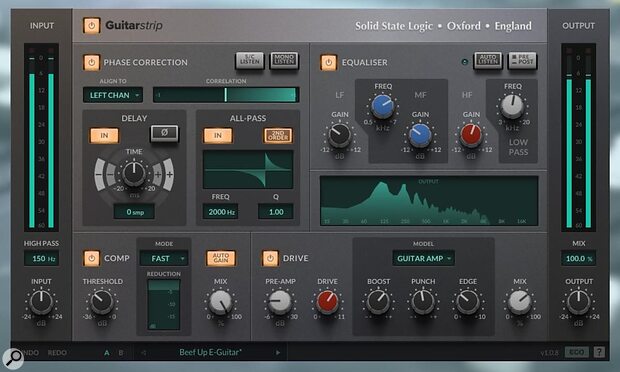Click the help question mark button
620x372 pixels.
[x=599, y=352]
